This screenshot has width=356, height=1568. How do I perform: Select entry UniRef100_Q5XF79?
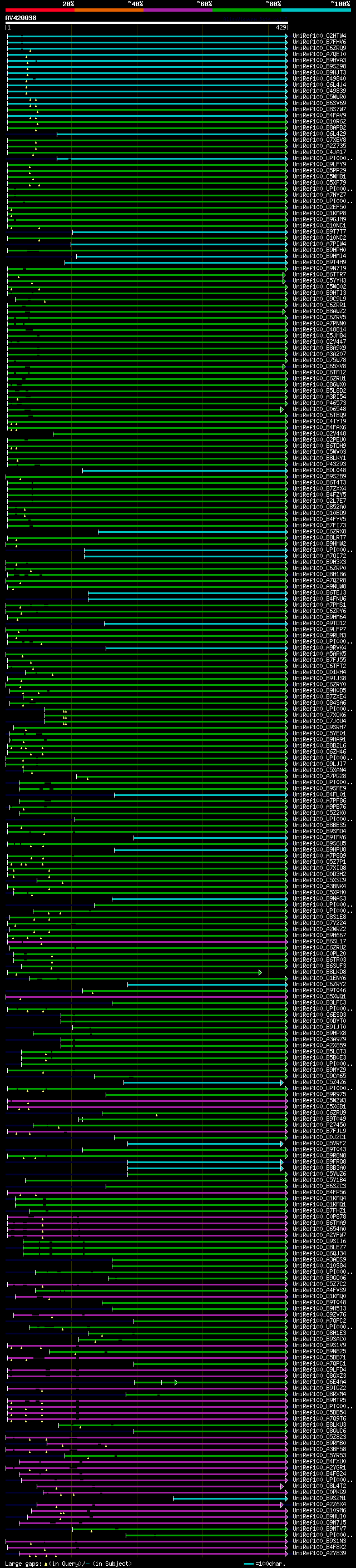[319, 182]
